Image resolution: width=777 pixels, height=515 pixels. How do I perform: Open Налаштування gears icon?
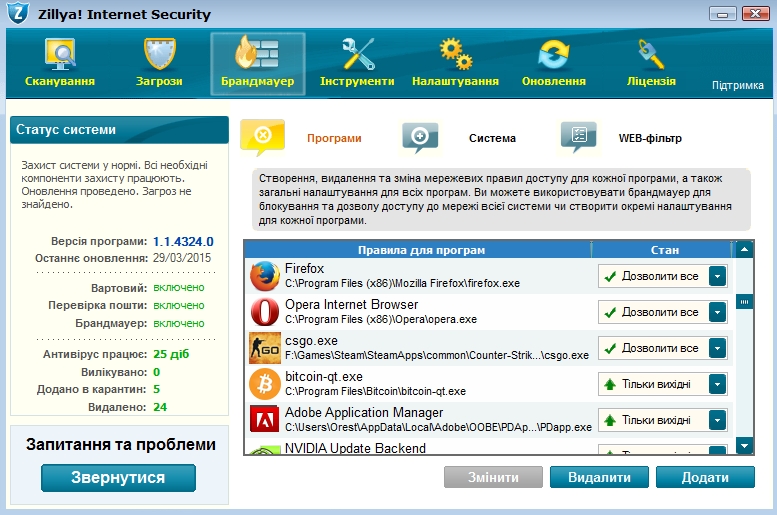pyautogui.click(x=455, y=55)
